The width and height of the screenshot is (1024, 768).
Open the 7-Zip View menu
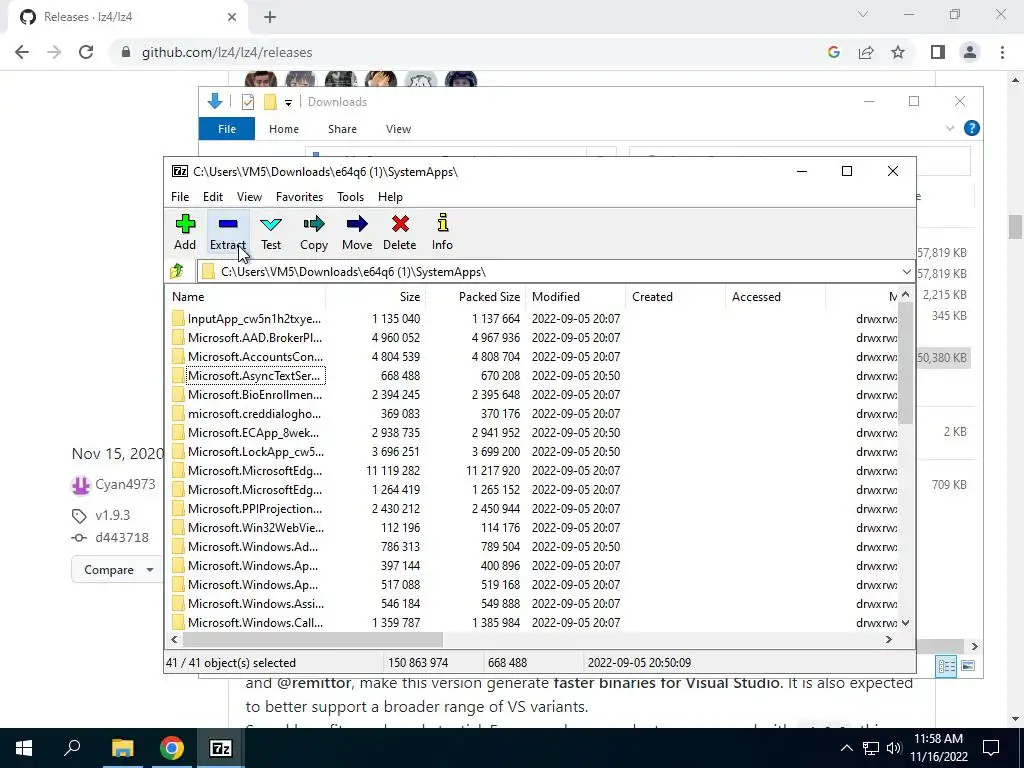pyautogui.click(x=249, y=197)
